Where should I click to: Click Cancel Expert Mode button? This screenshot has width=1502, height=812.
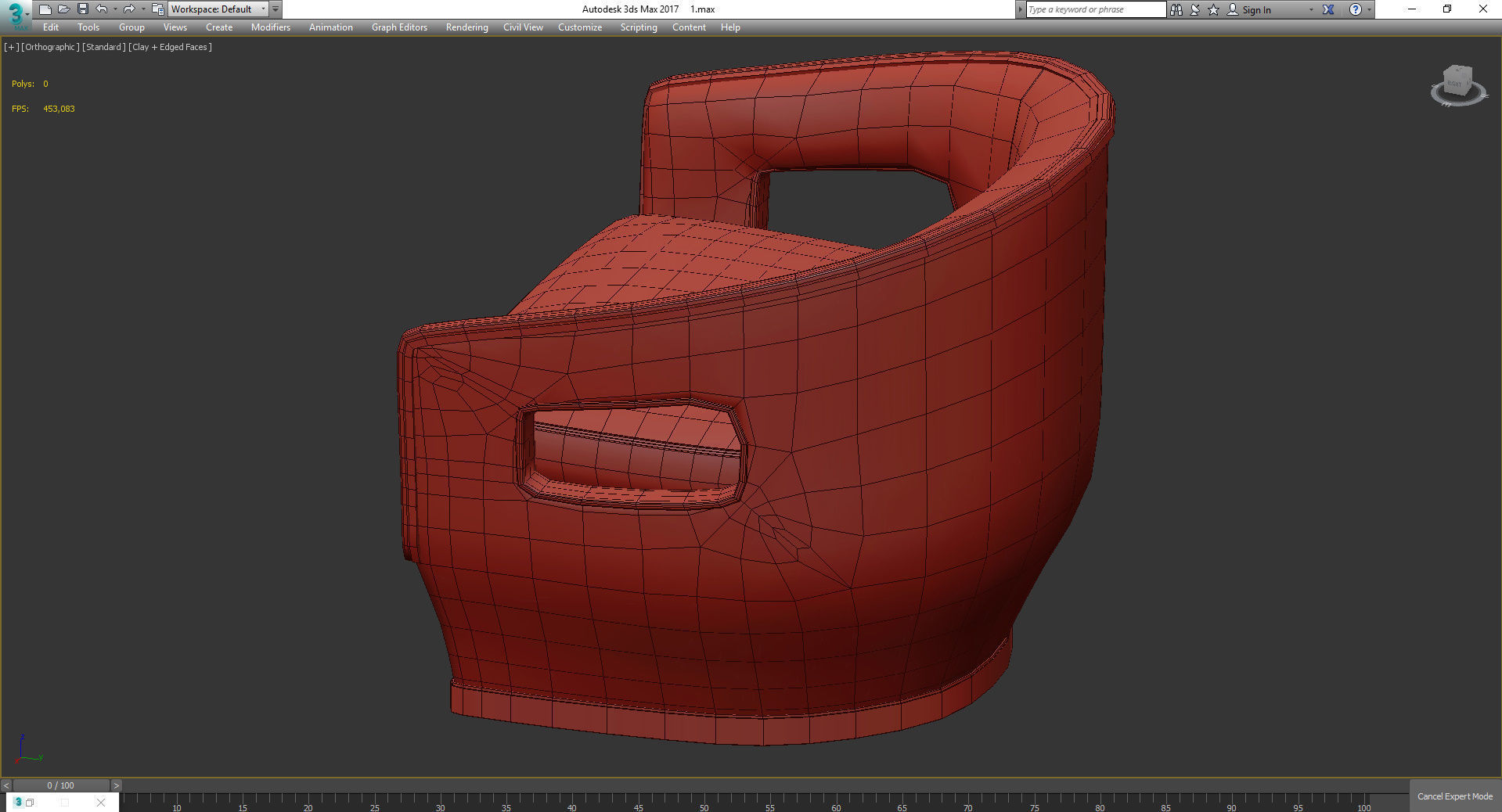click(x=1455, y=796)
